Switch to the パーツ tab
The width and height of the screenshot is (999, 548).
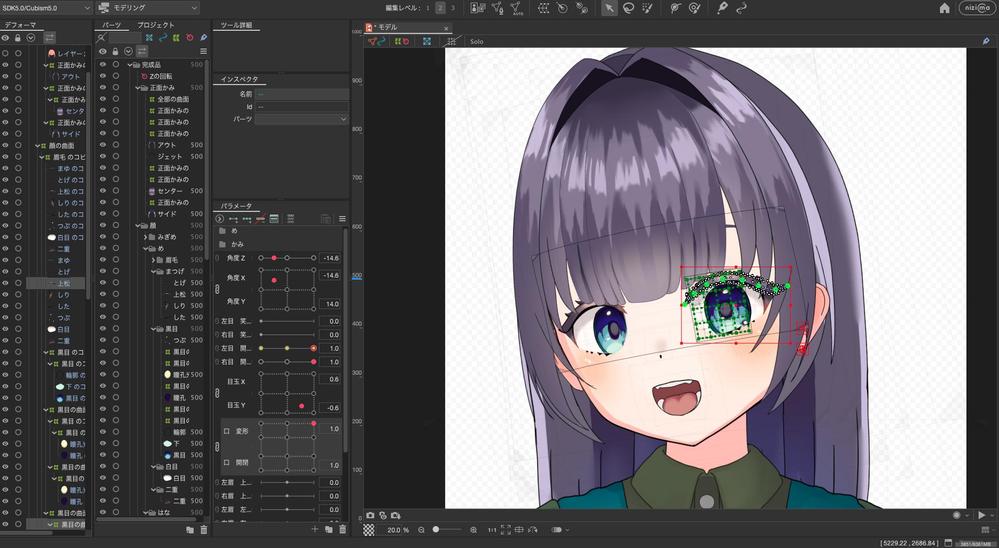(112, 25)
